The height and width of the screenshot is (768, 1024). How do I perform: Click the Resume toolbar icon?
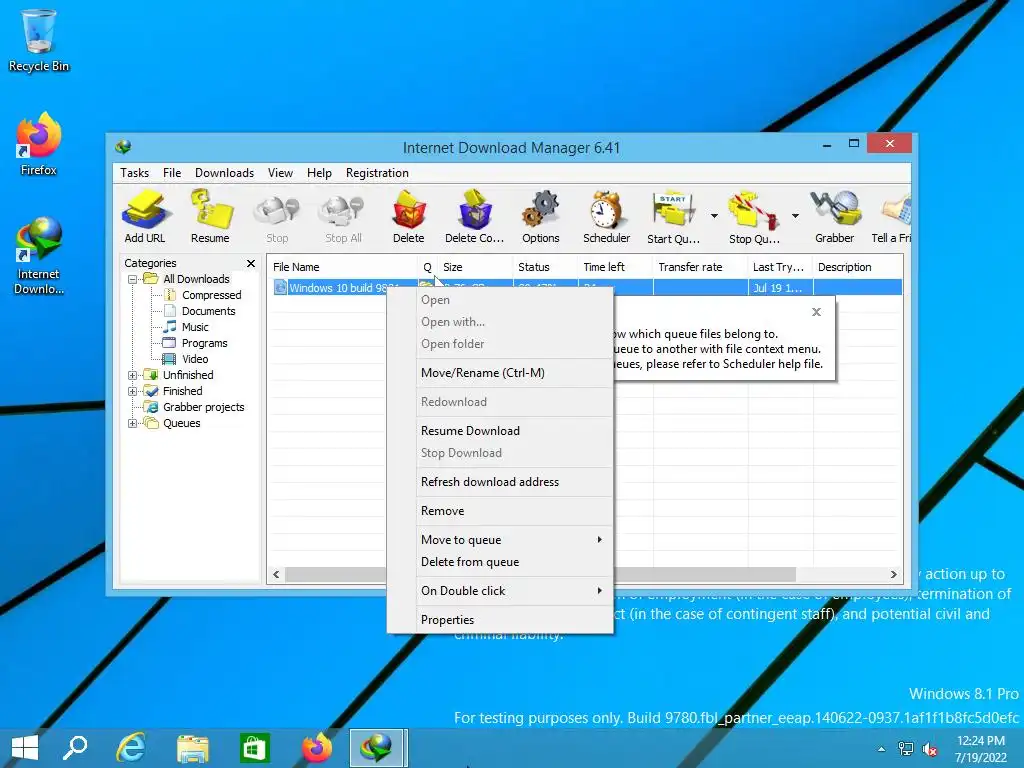click(x=210, y=216)
